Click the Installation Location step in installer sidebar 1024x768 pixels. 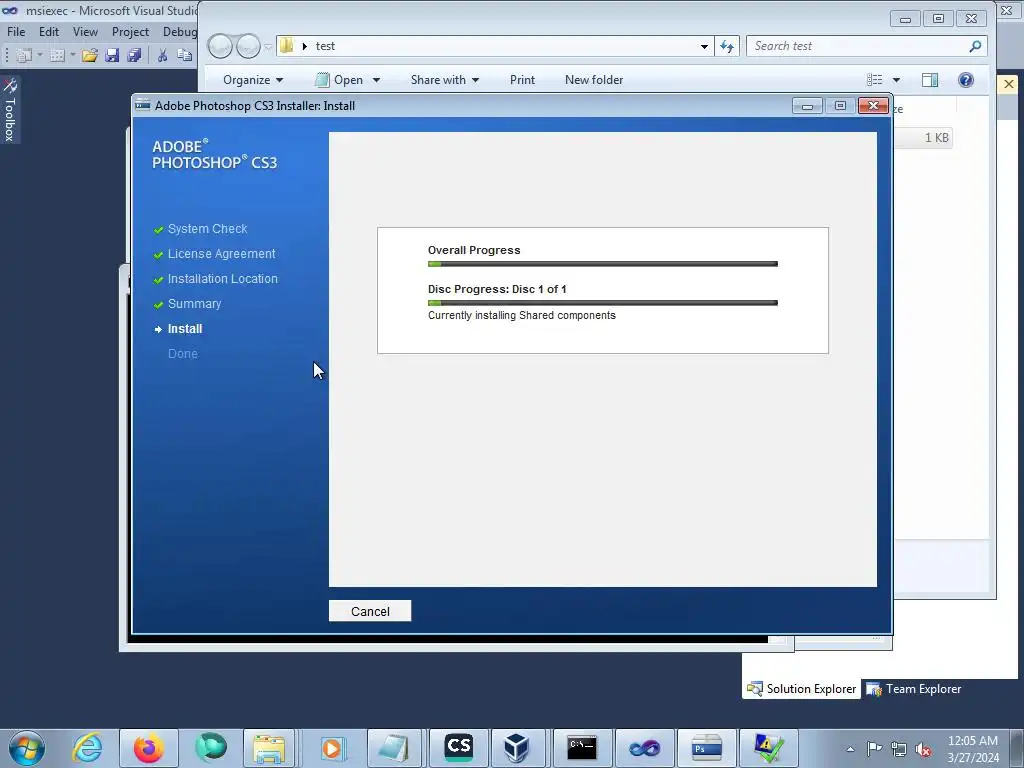pos(222,279)
